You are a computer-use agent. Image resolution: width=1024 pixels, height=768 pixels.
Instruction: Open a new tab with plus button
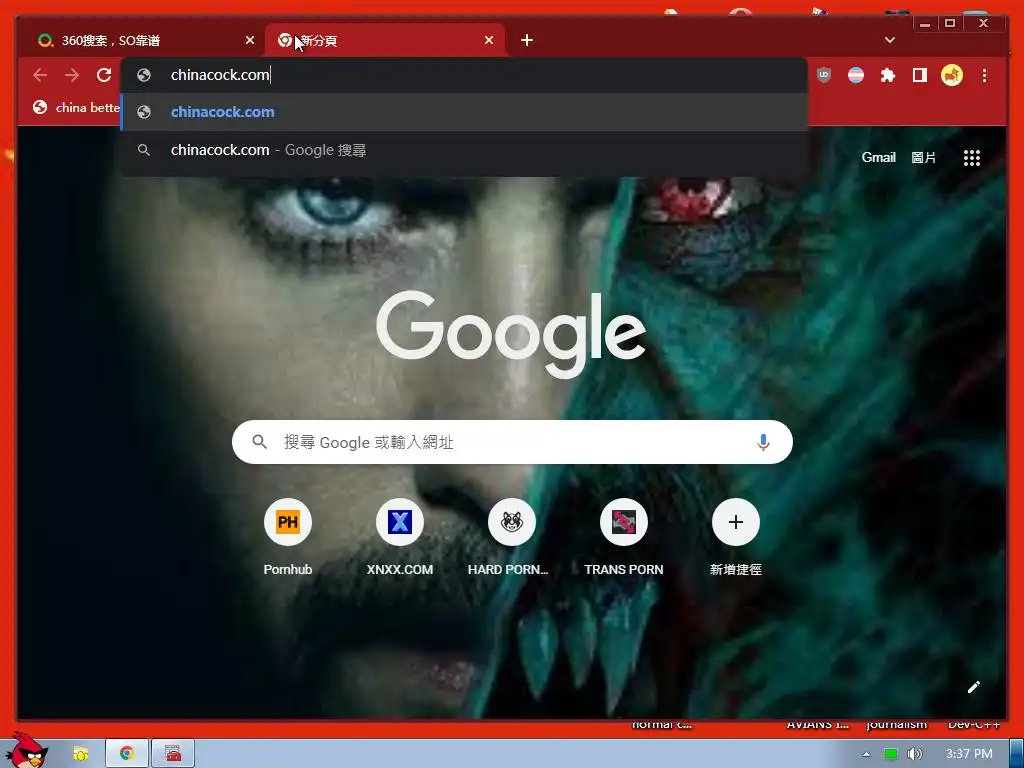pyautogui.click(x=527, y=40)
